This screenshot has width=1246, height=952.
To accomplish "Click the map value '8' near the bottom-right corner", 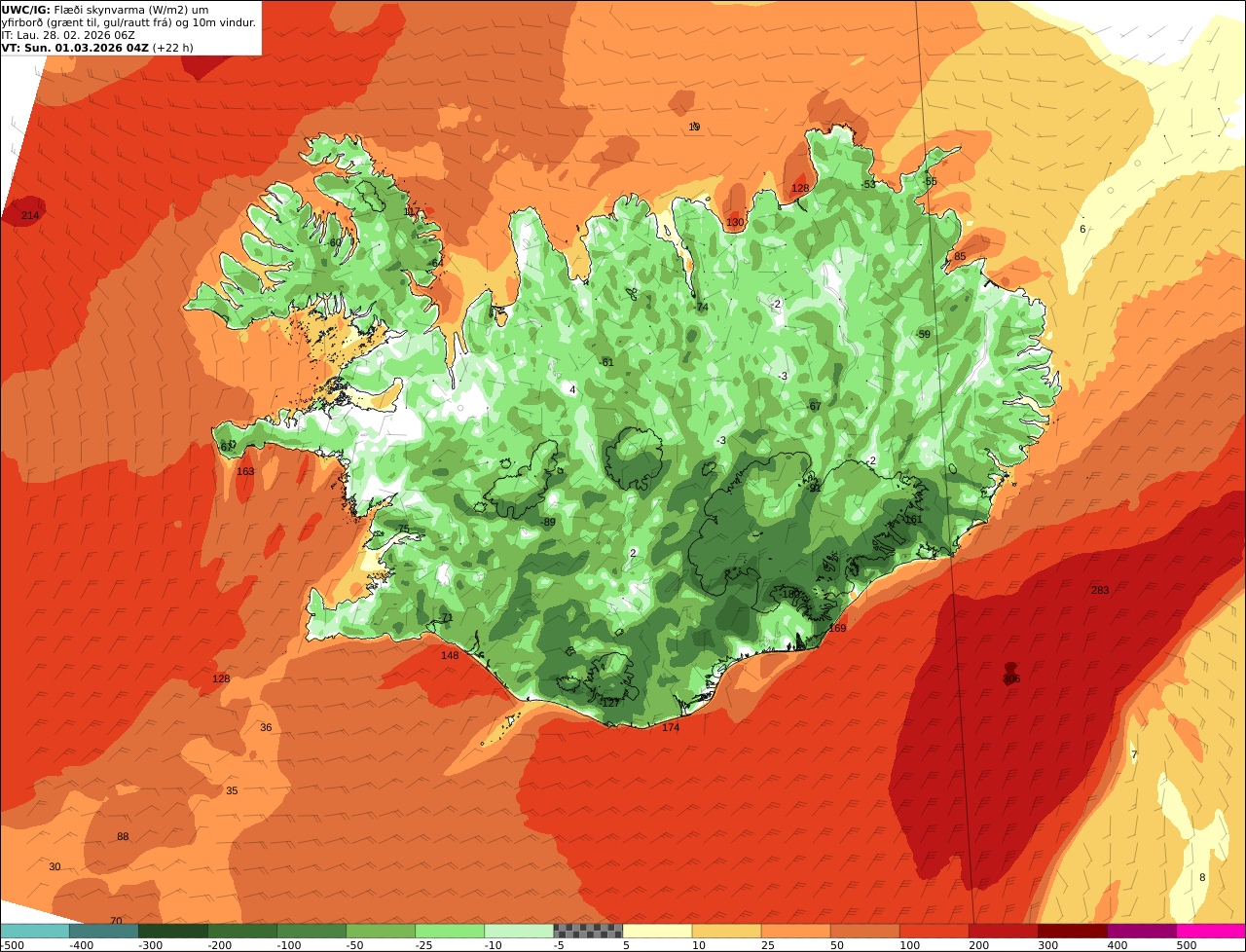I will (1202, 878).
